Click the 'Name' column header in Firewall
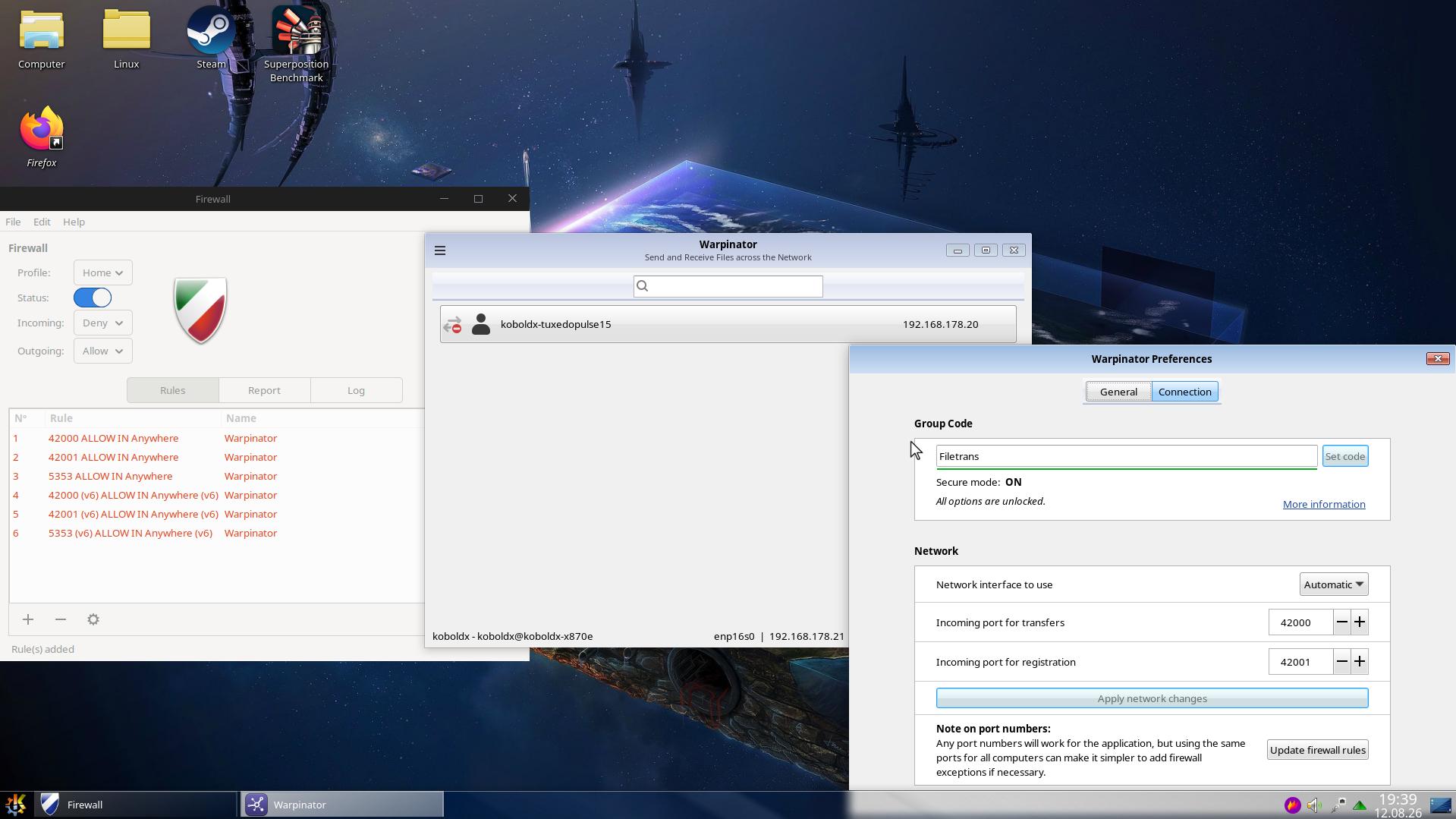 [x=241, y=418]
